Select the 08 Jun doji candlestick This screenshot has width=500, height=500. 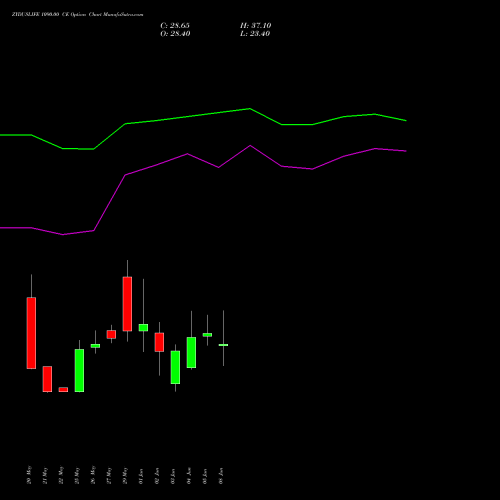pos(223,345)
